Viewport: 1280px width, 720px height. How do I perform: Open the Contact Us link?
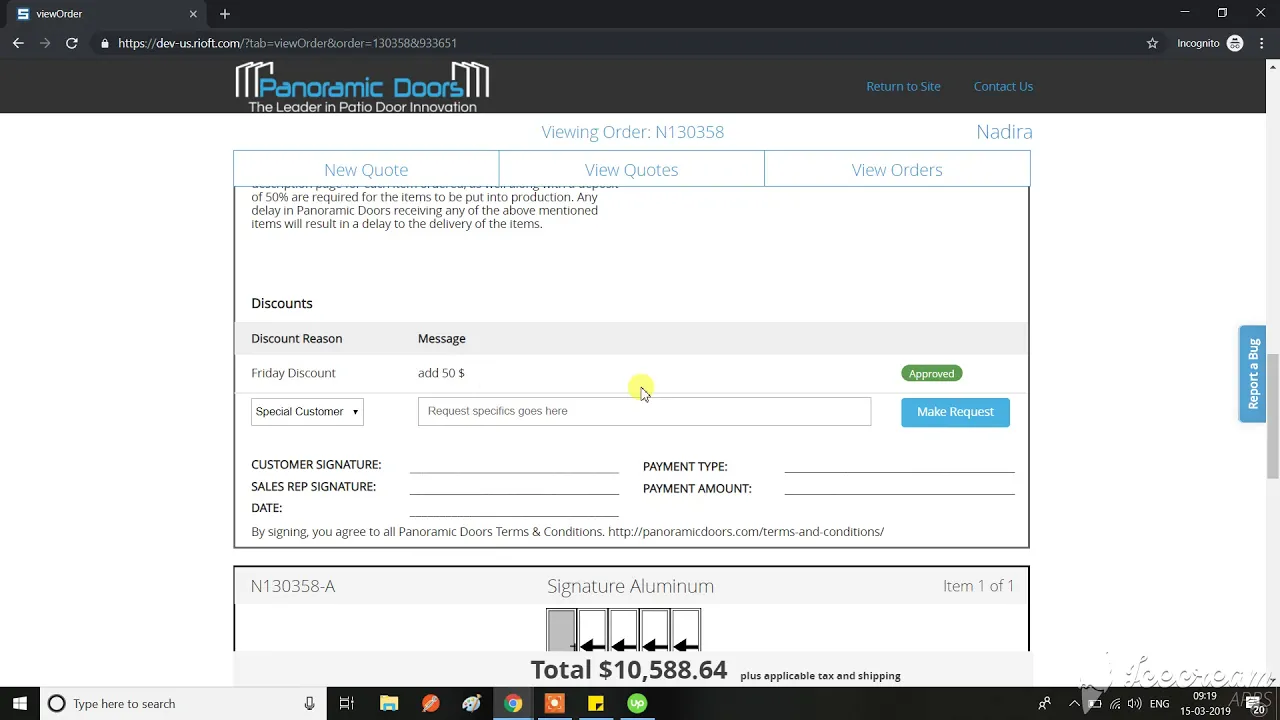1003,86
